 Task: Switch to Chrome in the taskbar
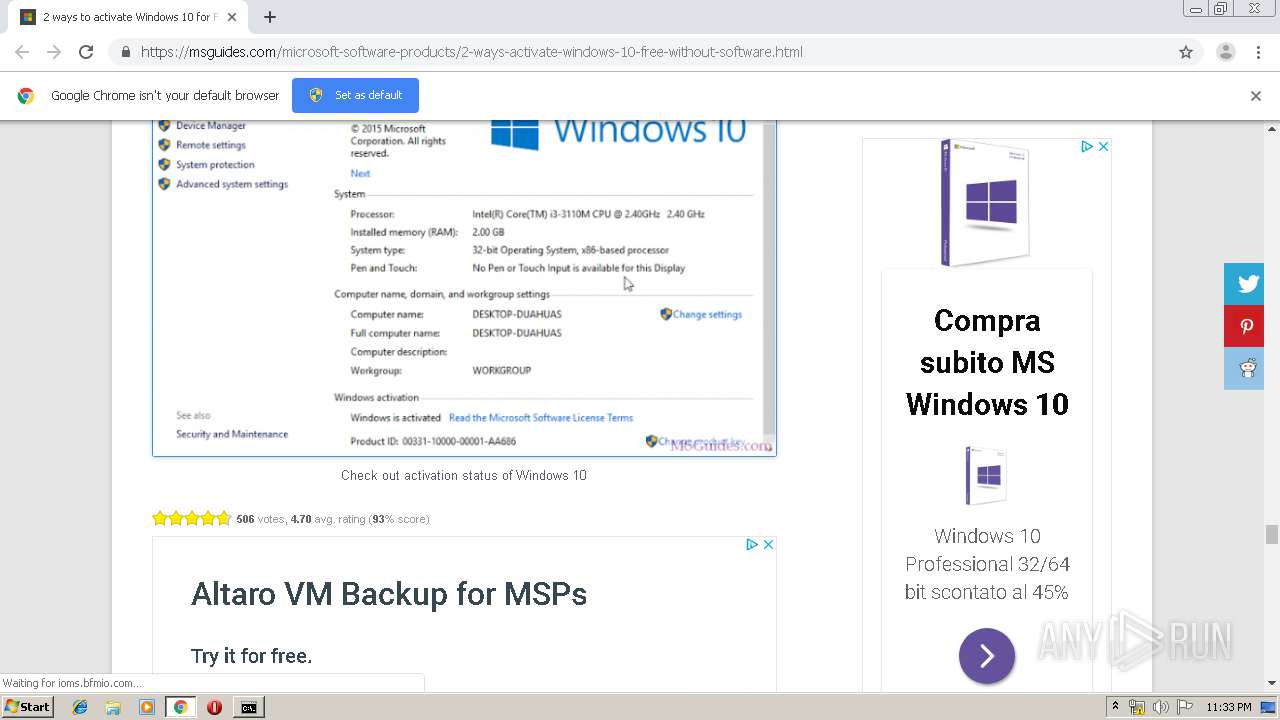coord(180,707)
